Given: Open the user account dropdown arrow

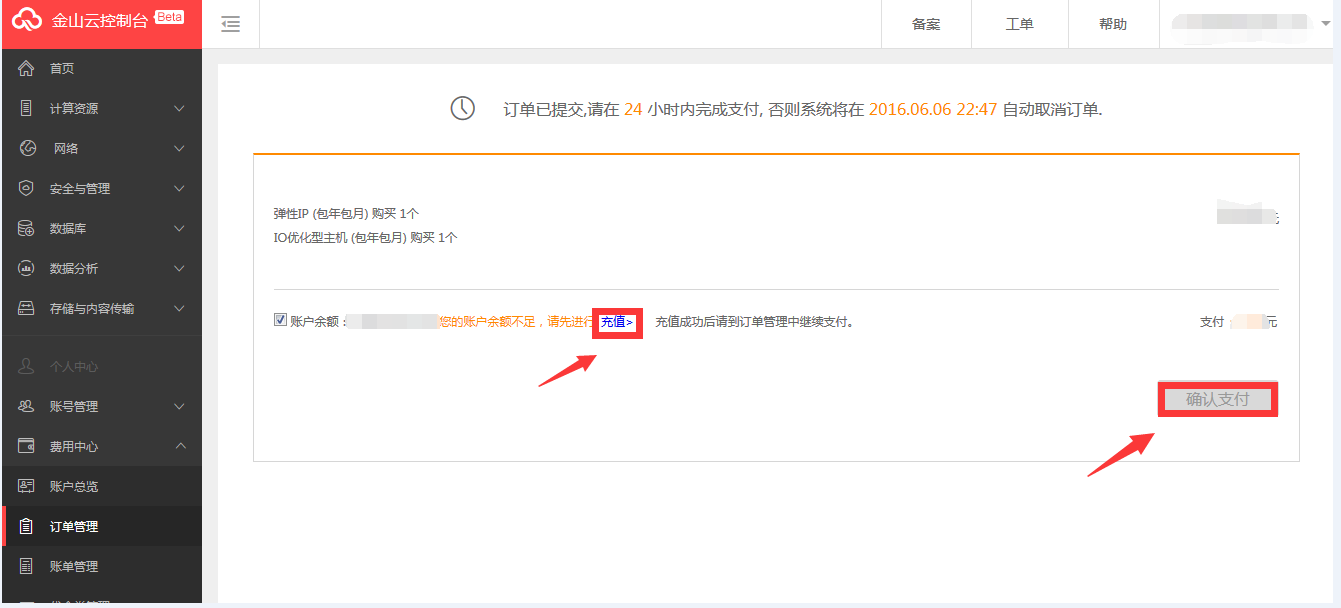Looking at the screenshot, I should click(1326, 24).
